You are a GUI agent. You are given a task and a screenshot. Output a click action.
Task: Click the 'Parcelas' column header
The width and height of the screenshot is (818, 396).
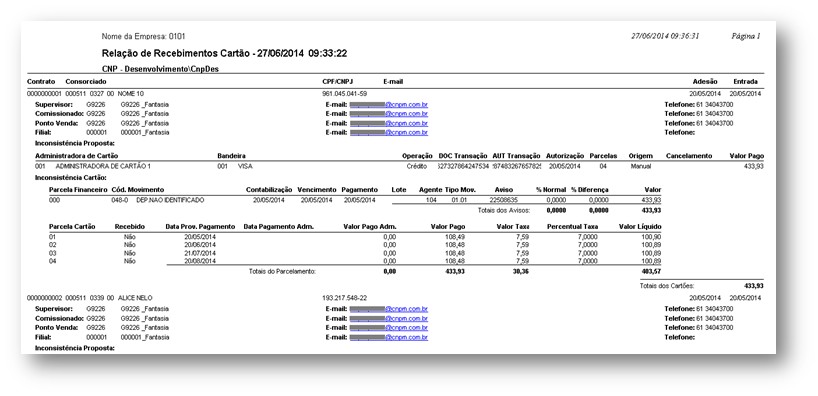coord(603,156)
